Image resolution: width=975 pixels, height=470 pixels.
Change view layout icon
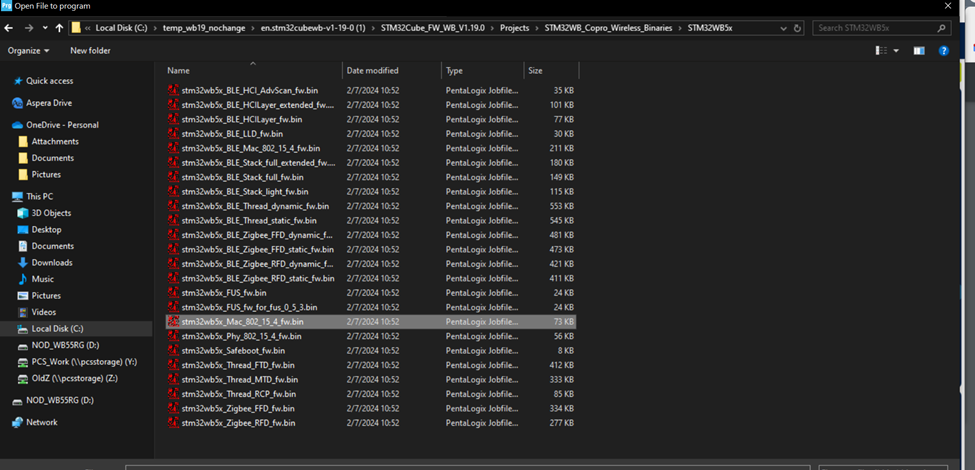pyautogui.click(x=880, y=50)
